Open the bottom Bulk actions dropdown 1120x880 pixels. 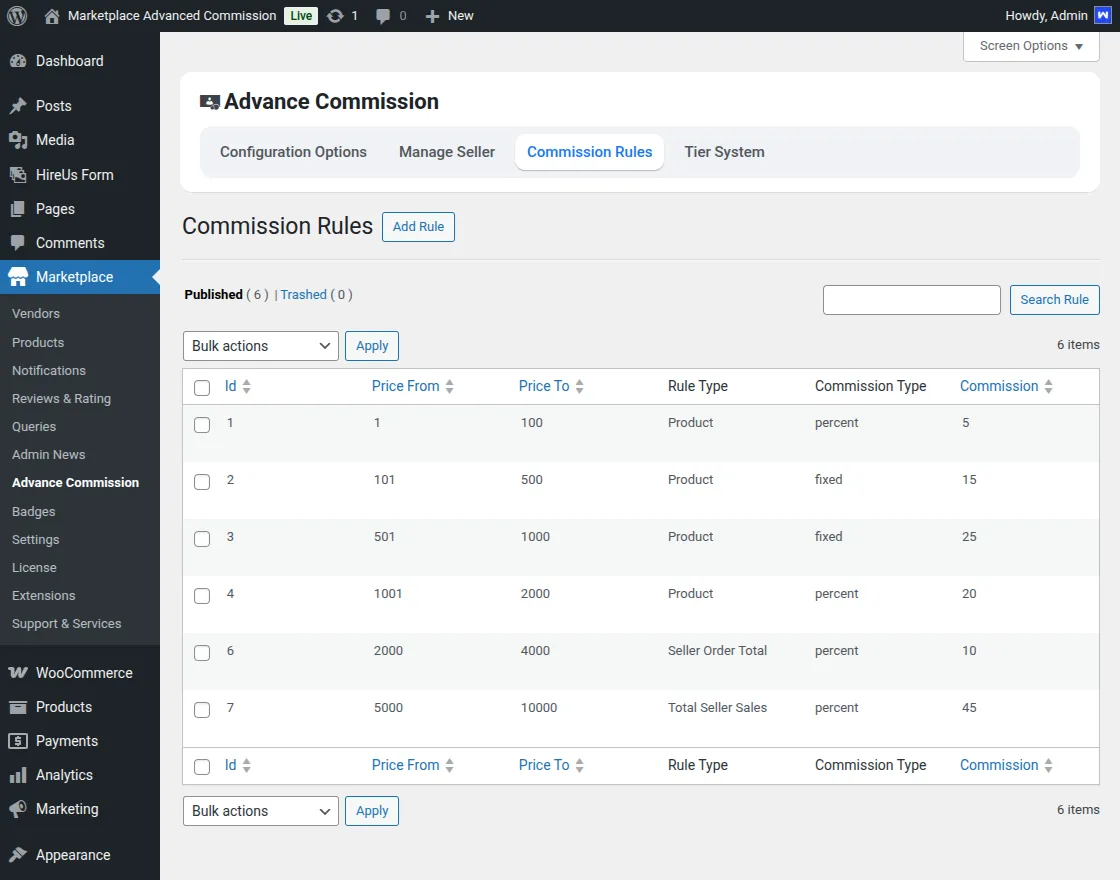point(261,811)
